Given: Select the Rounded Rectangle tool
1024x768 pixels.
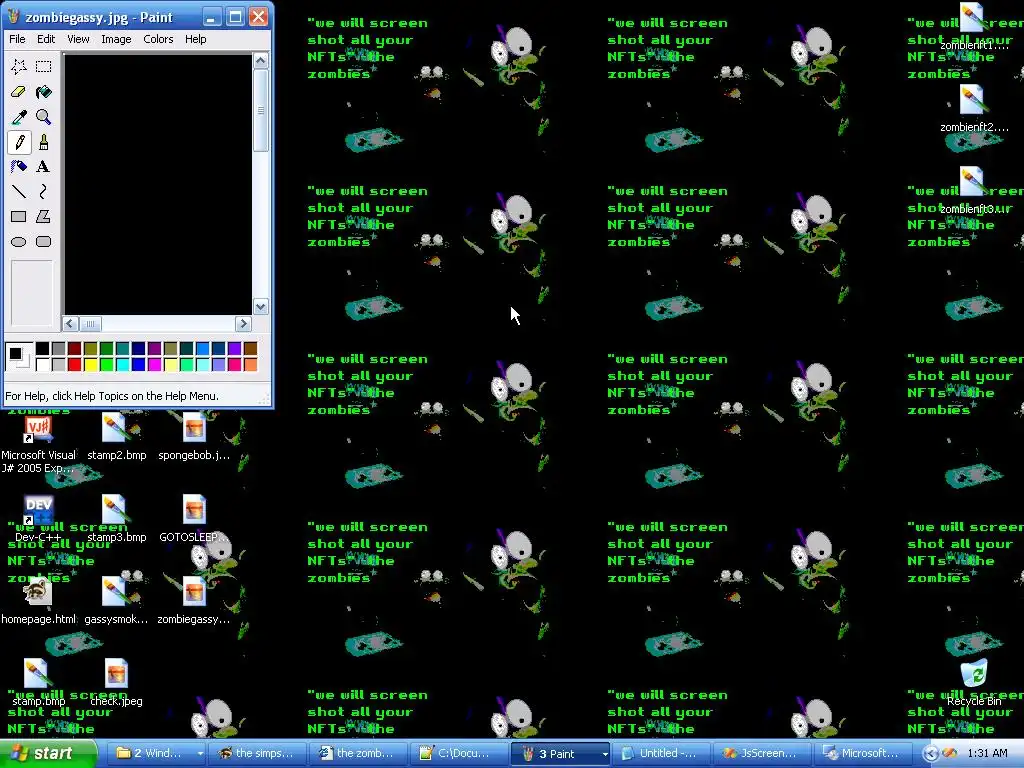Looking at the screenshot, I should [x=43, y=242].
